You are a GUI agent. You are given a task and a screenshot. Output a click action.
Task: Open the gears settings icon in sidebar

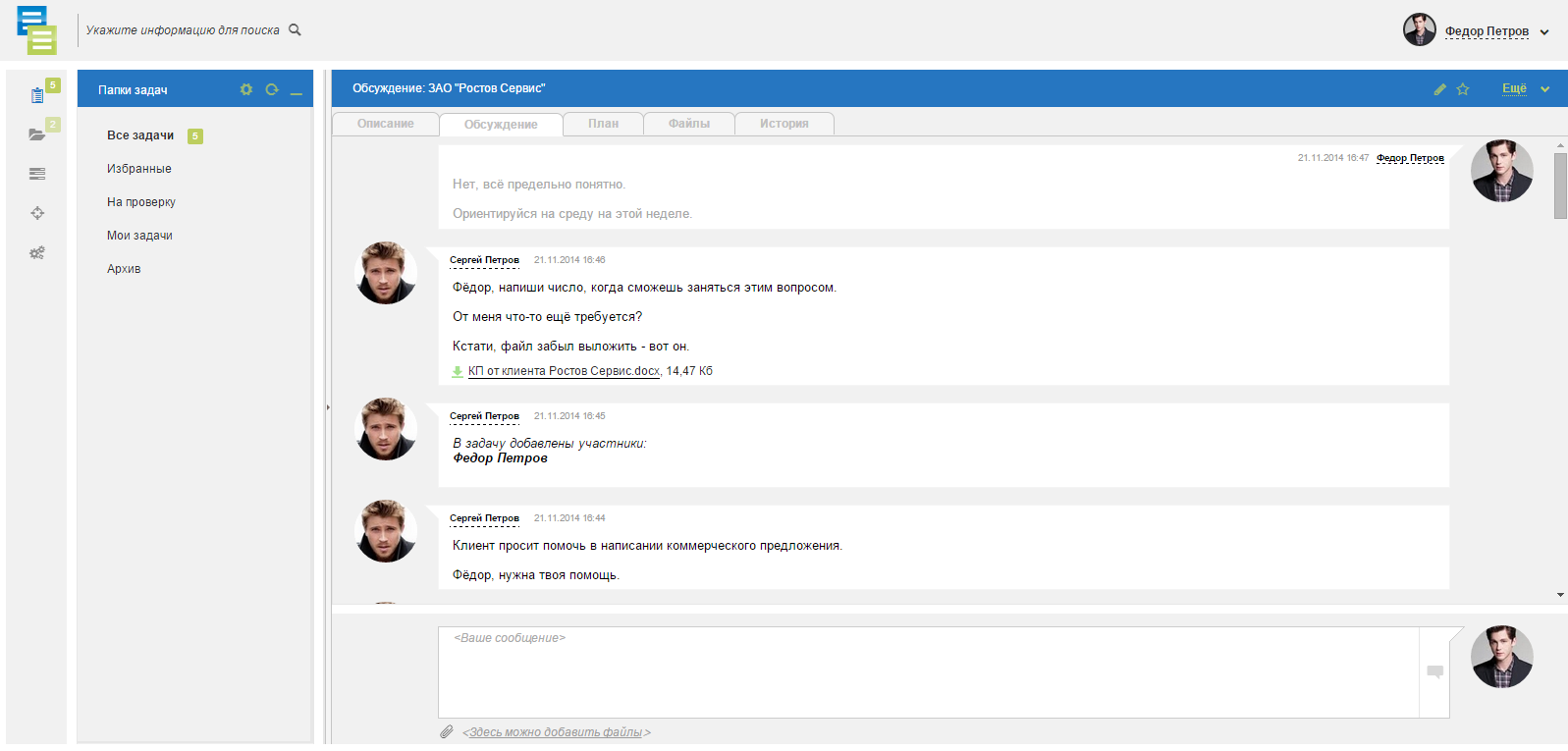coord(37,253)
